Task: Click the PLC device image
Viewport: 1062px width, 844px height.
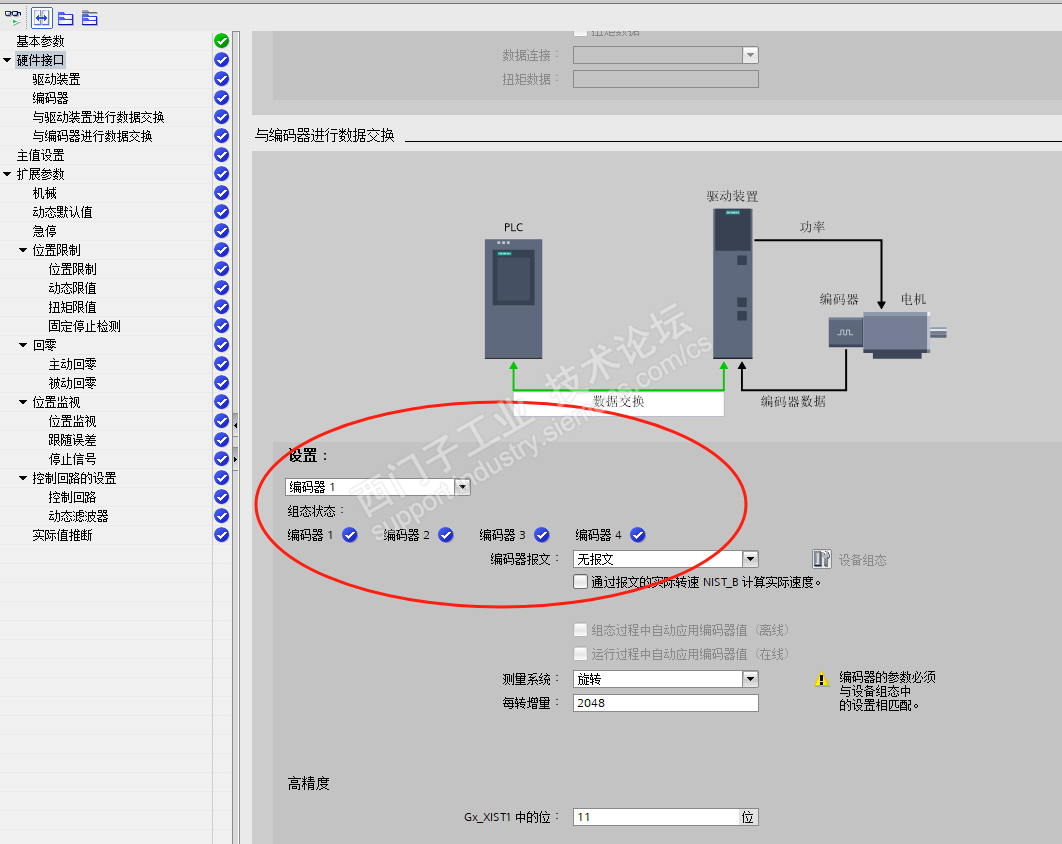Action: 513,299
